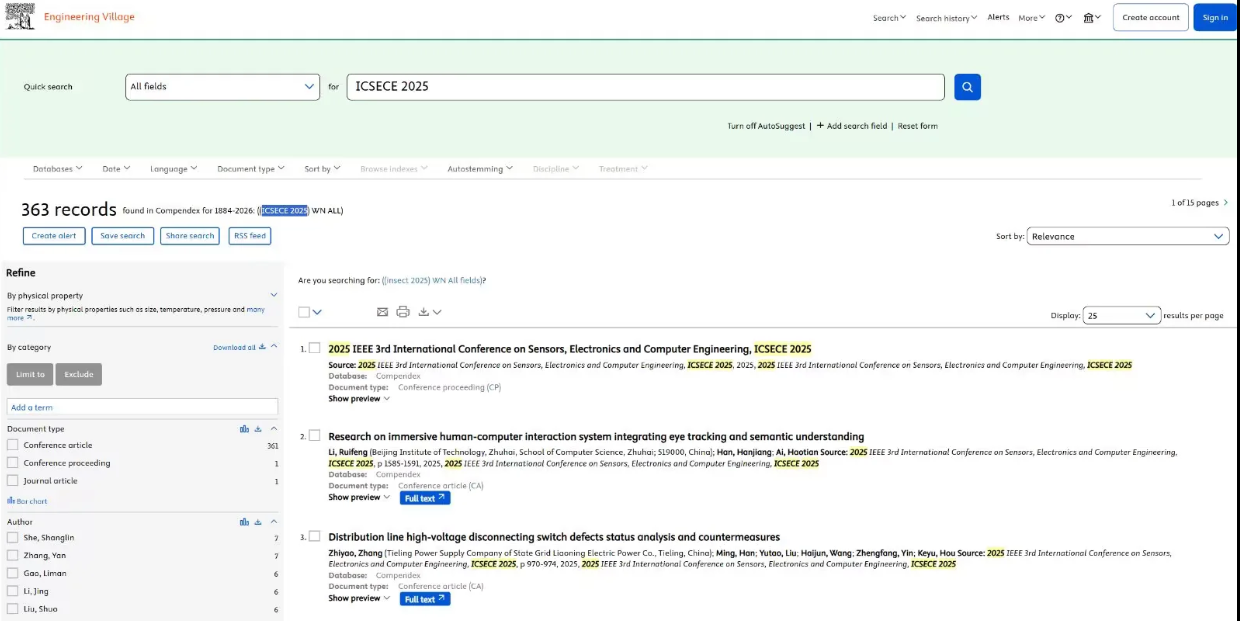
Task: Select author She, Shanglin checkbox
Action: click(x=13, y=538)
